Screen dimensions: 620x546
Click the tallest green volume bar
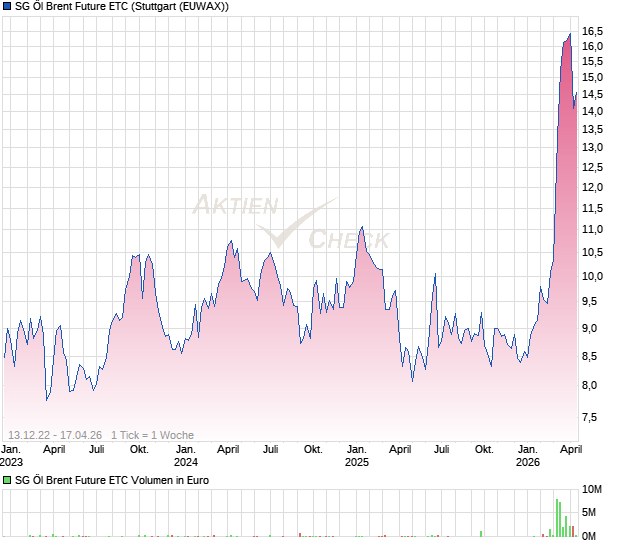tap(558, 516)
